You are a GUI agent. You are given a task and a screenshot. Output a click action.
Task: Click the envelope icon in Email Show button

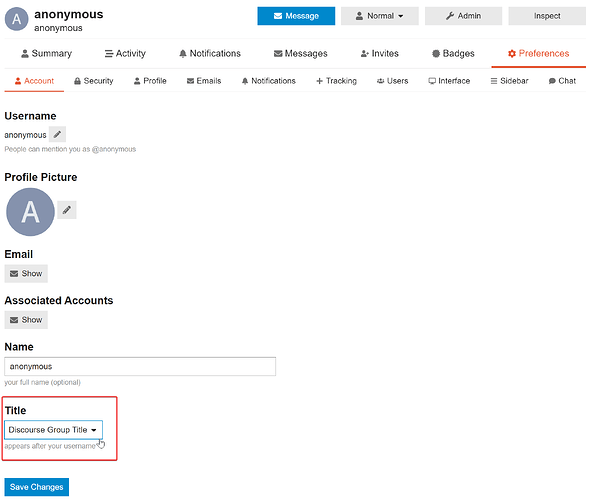14,273
